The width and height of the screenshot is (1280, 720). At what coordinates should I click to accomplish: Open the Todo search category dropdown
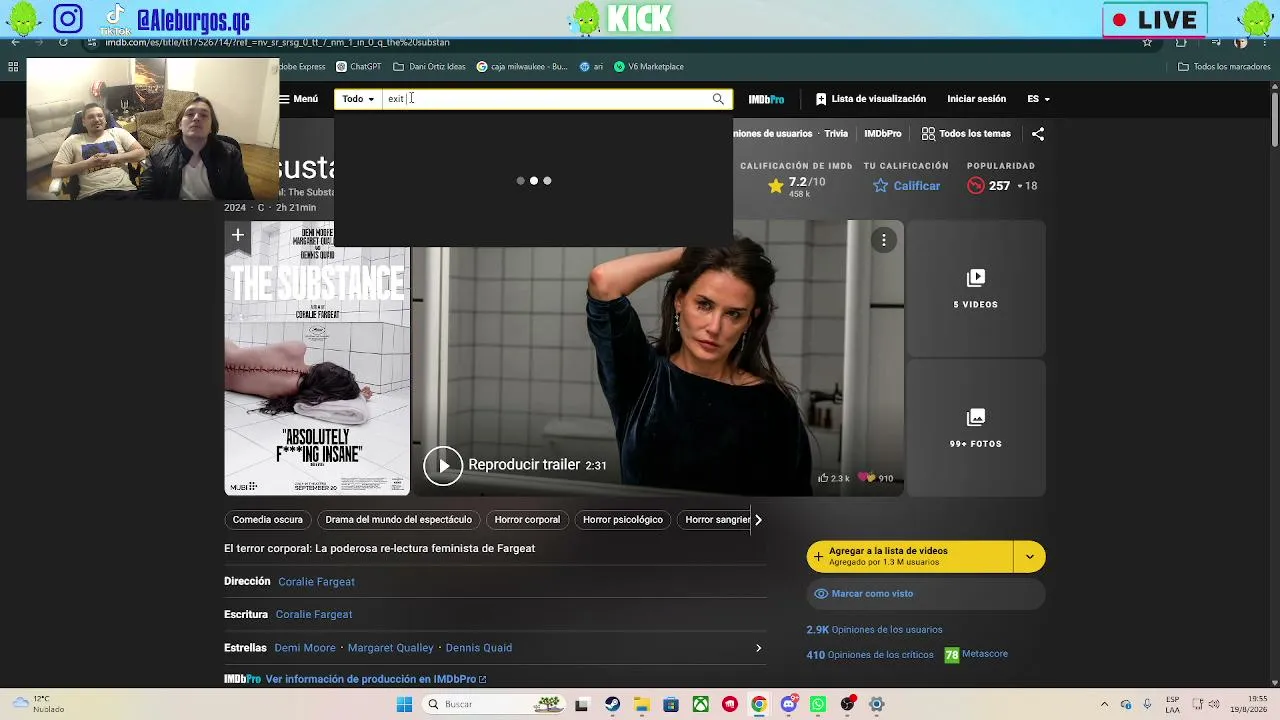click(358, 99)
